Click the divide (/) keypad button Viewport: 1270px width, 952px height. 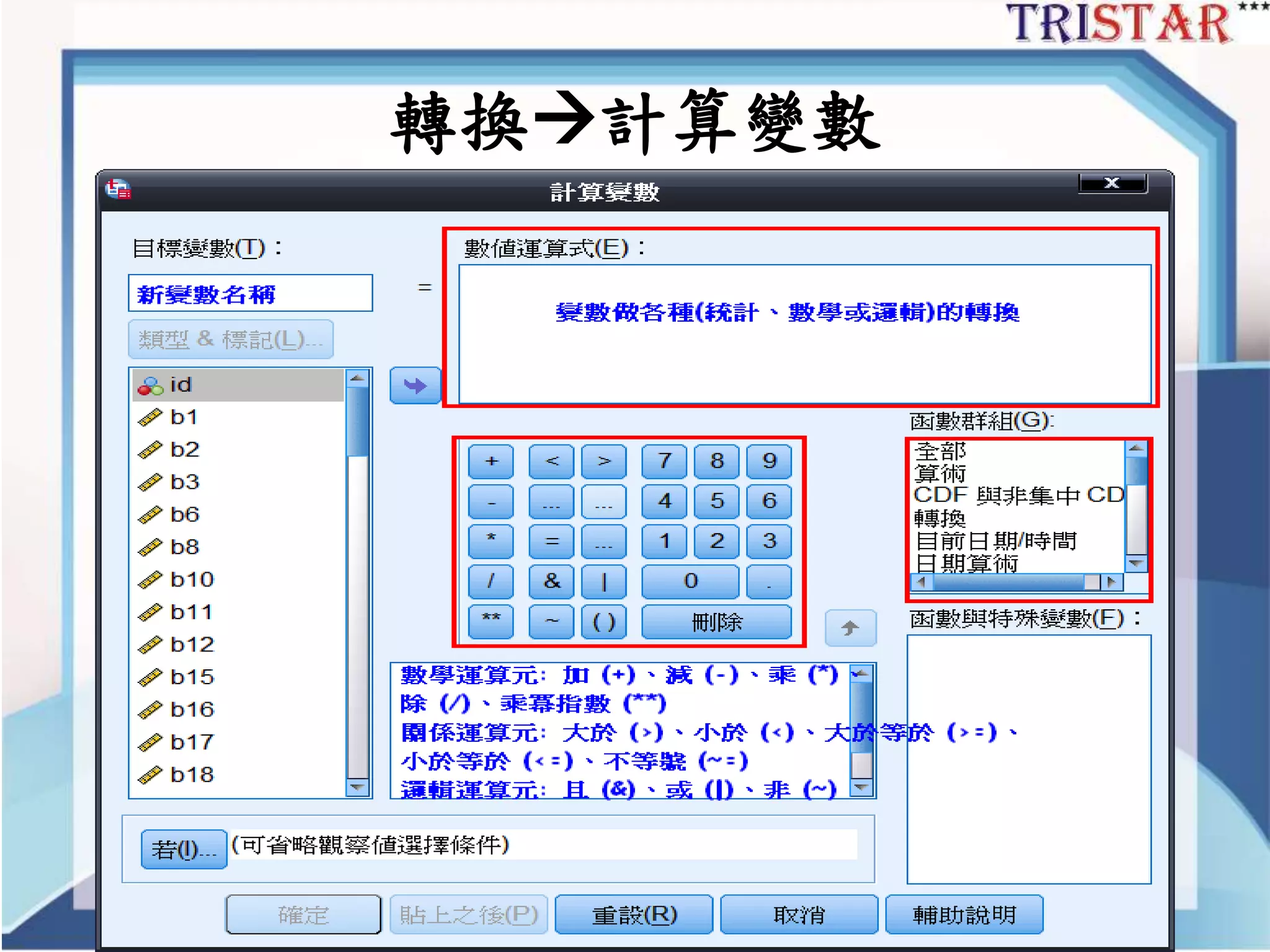click(491, 581)
